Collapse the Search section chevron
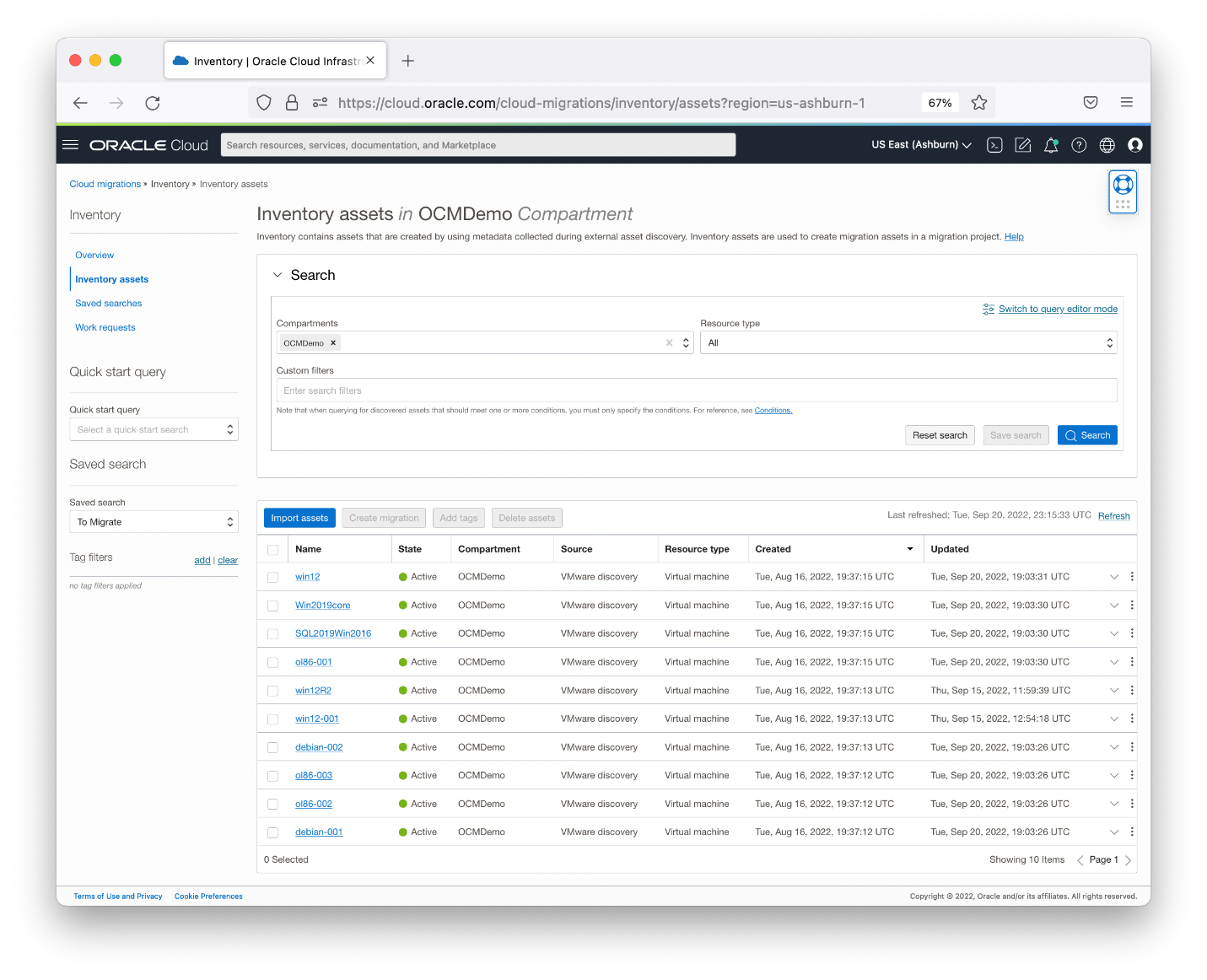Image resolution: width=1207 pixels, height=980 pixels. (278, 275)
